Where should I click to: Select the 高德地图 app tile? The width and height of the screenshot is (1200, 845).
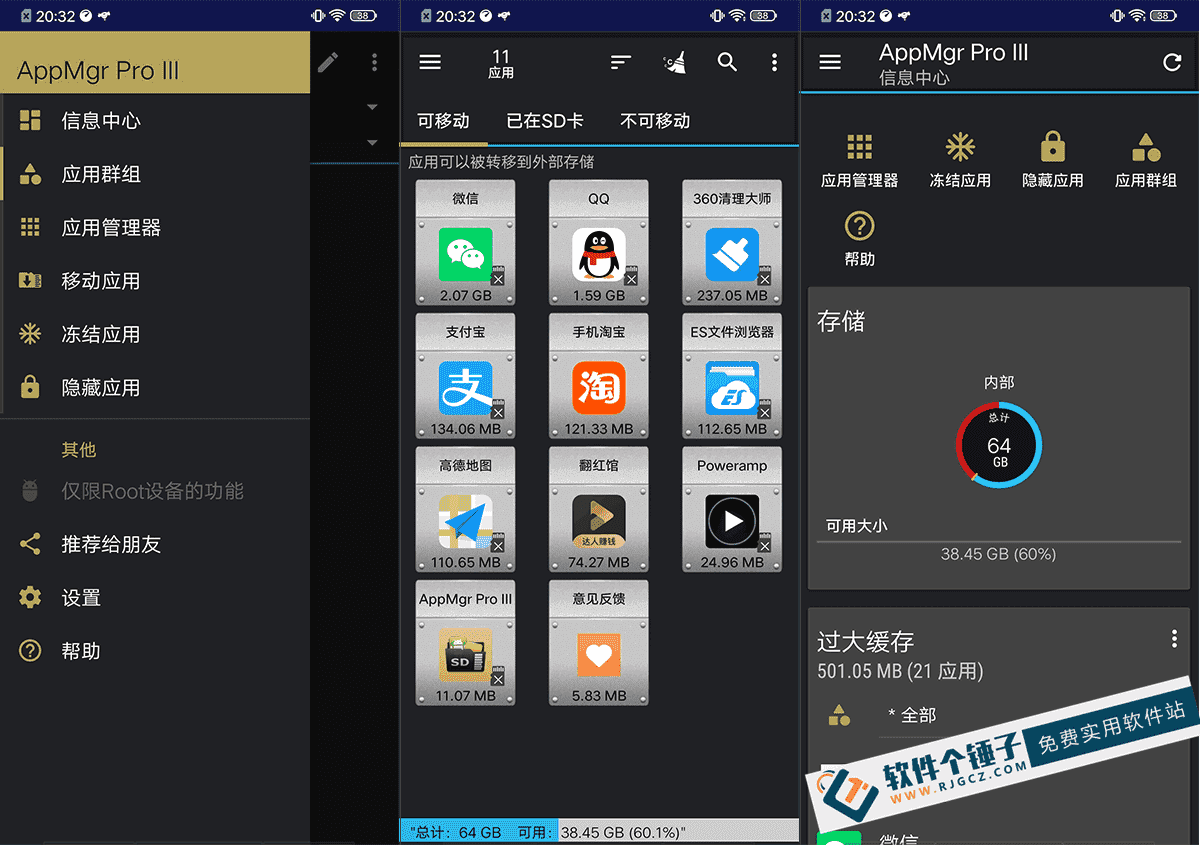click(465, 509)
